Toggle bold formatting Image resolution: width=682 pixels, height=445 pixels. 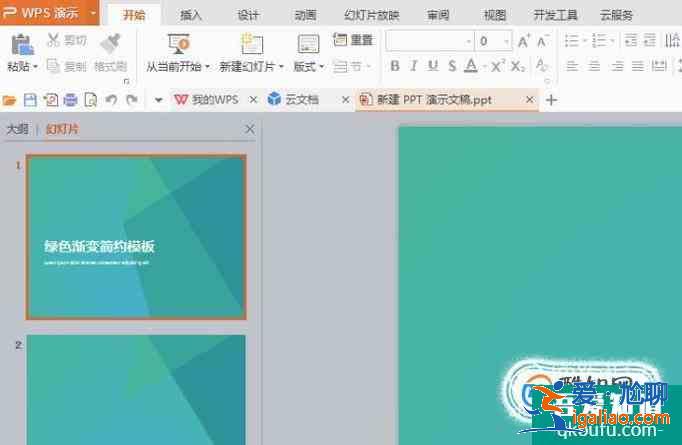394,66
